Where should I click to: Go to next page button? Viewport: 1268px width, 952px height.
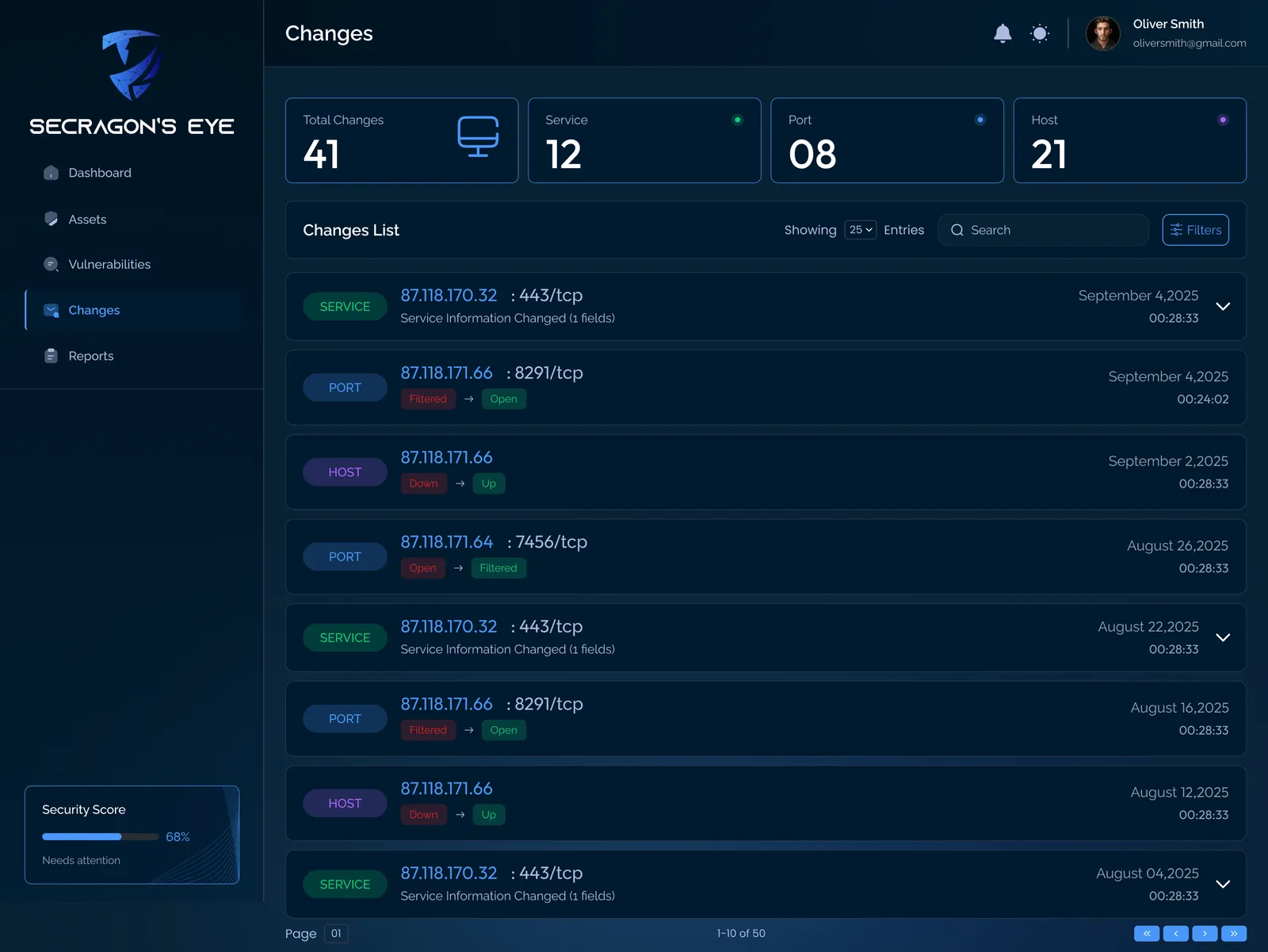pos(1205,934)
